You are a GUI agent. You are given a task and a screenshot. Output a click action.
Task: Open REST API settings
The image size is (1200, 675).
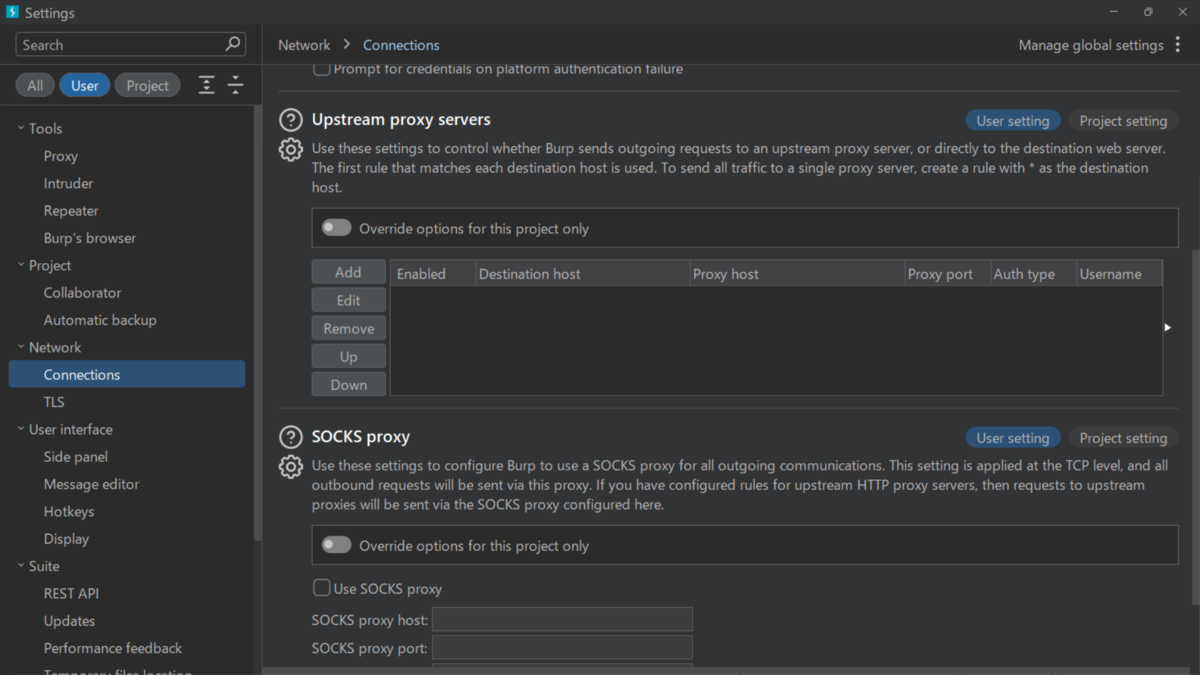click(71, 593)
